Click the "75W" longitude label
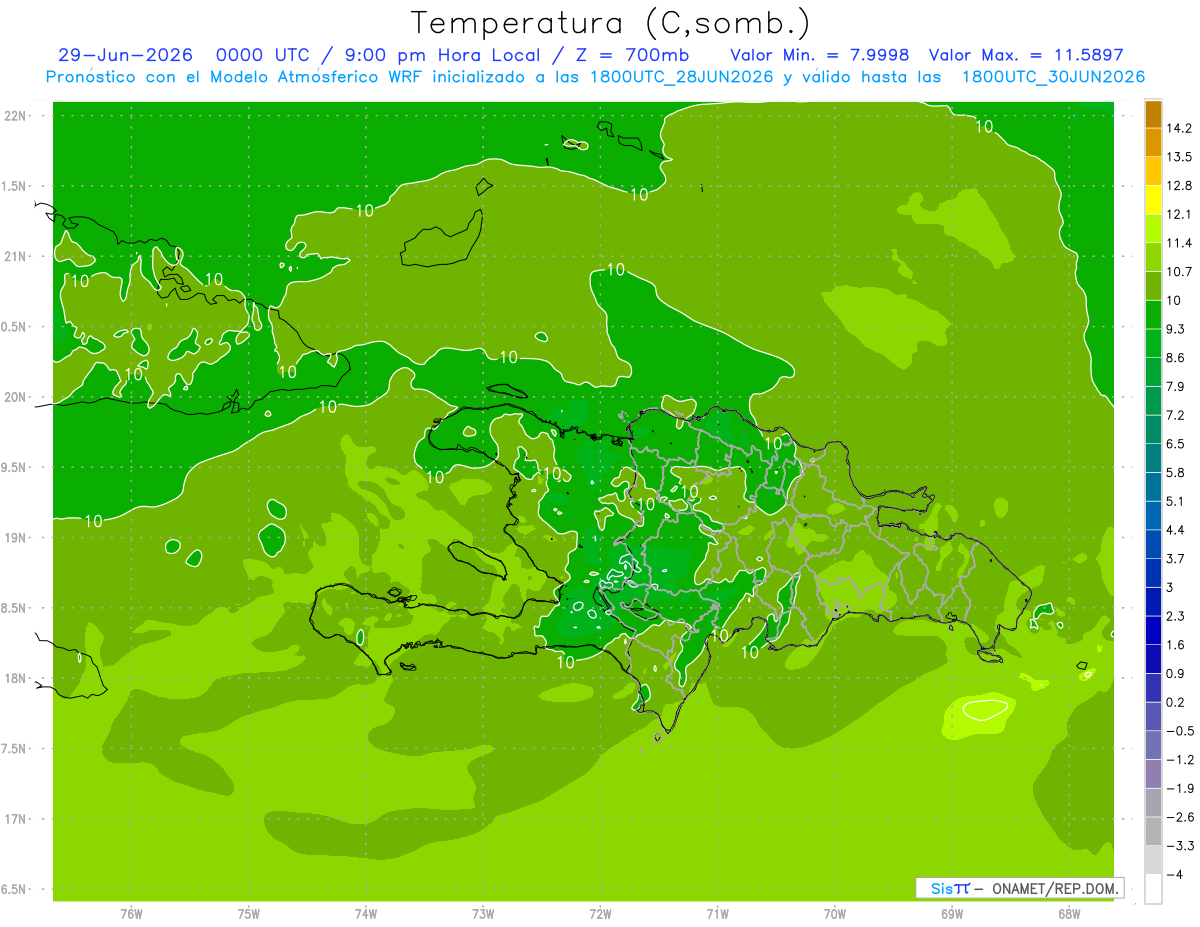The image size is (1200, 927). coord(249,914)
